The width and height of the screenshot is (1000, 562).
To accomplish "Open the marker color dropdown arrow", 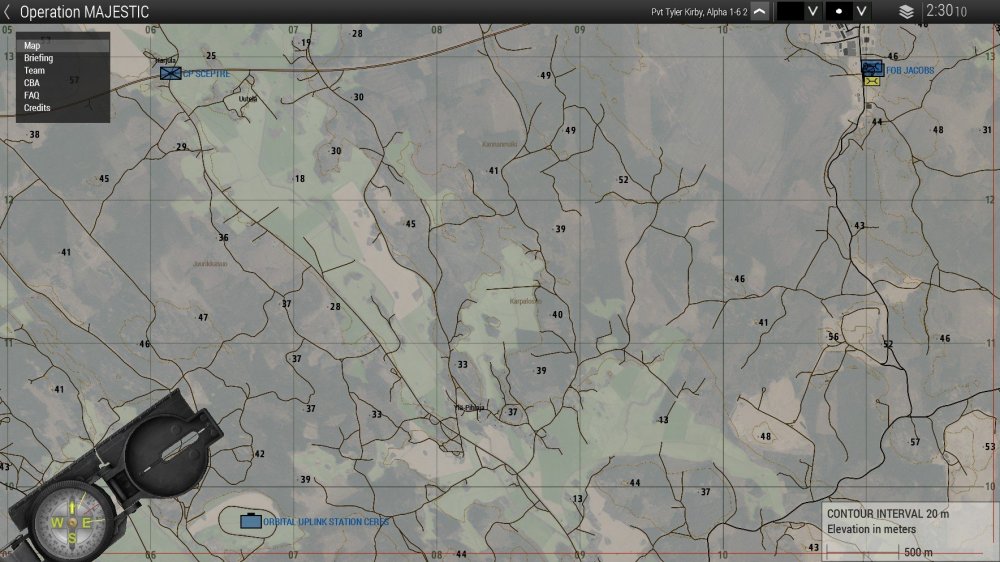I will coord(813,12).
